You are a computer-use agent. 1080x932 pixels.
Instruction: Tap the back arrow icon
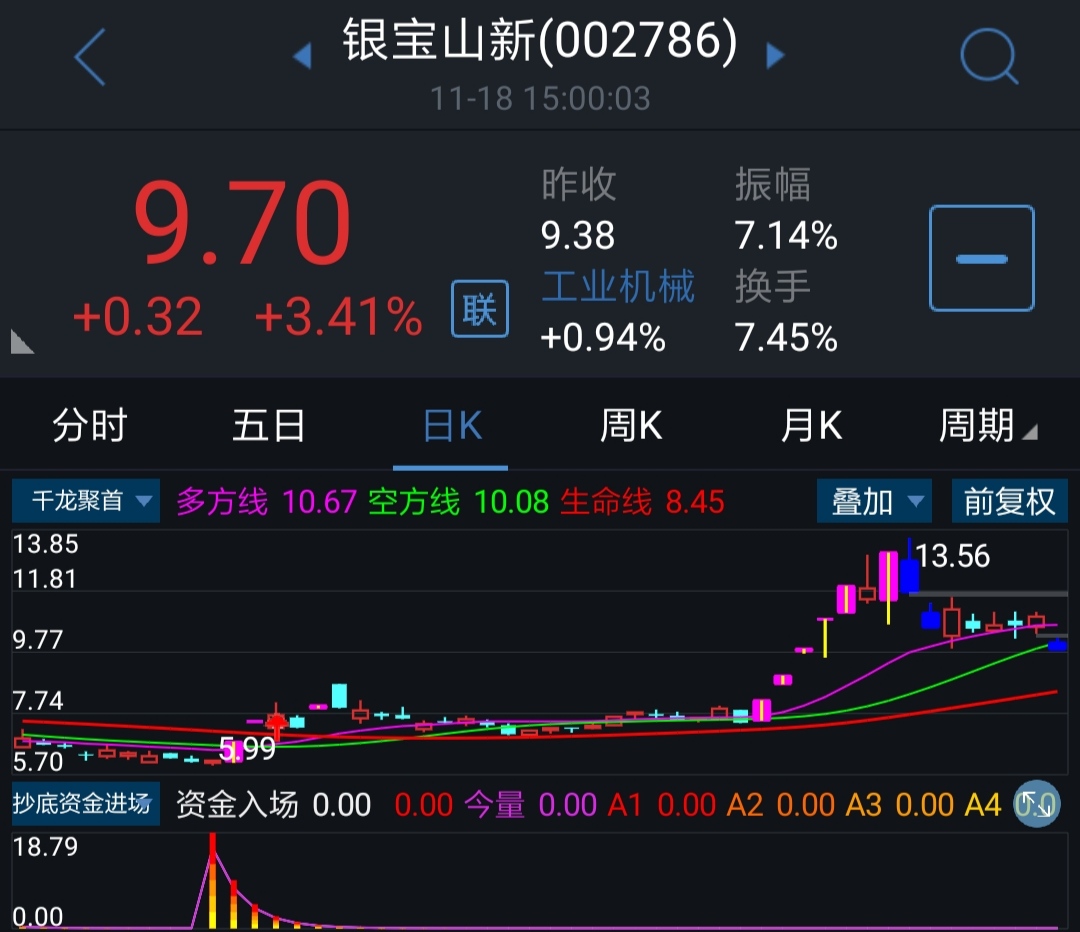point(90,57)
